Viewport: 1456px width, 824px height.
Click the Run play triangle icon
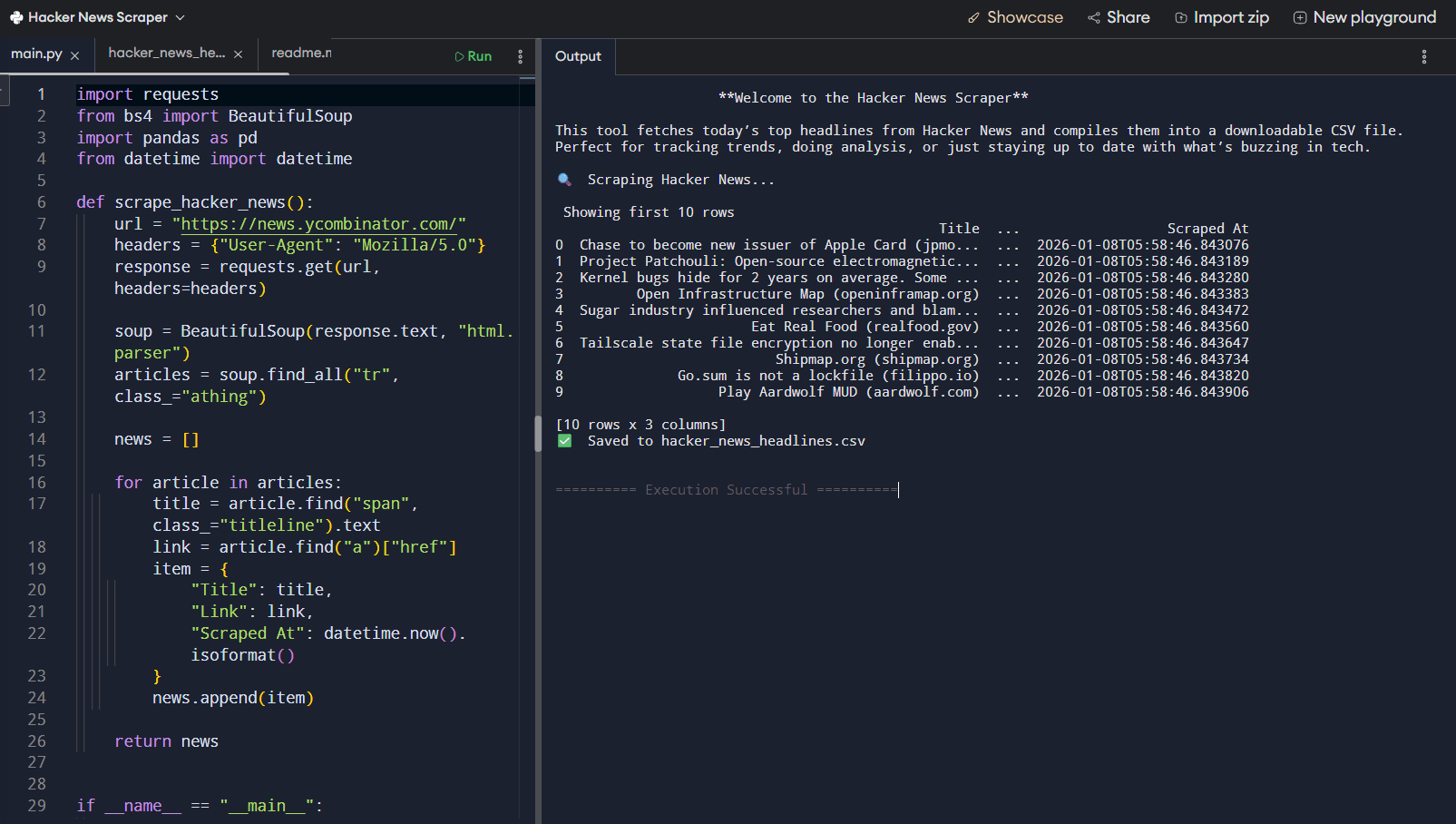459,56
